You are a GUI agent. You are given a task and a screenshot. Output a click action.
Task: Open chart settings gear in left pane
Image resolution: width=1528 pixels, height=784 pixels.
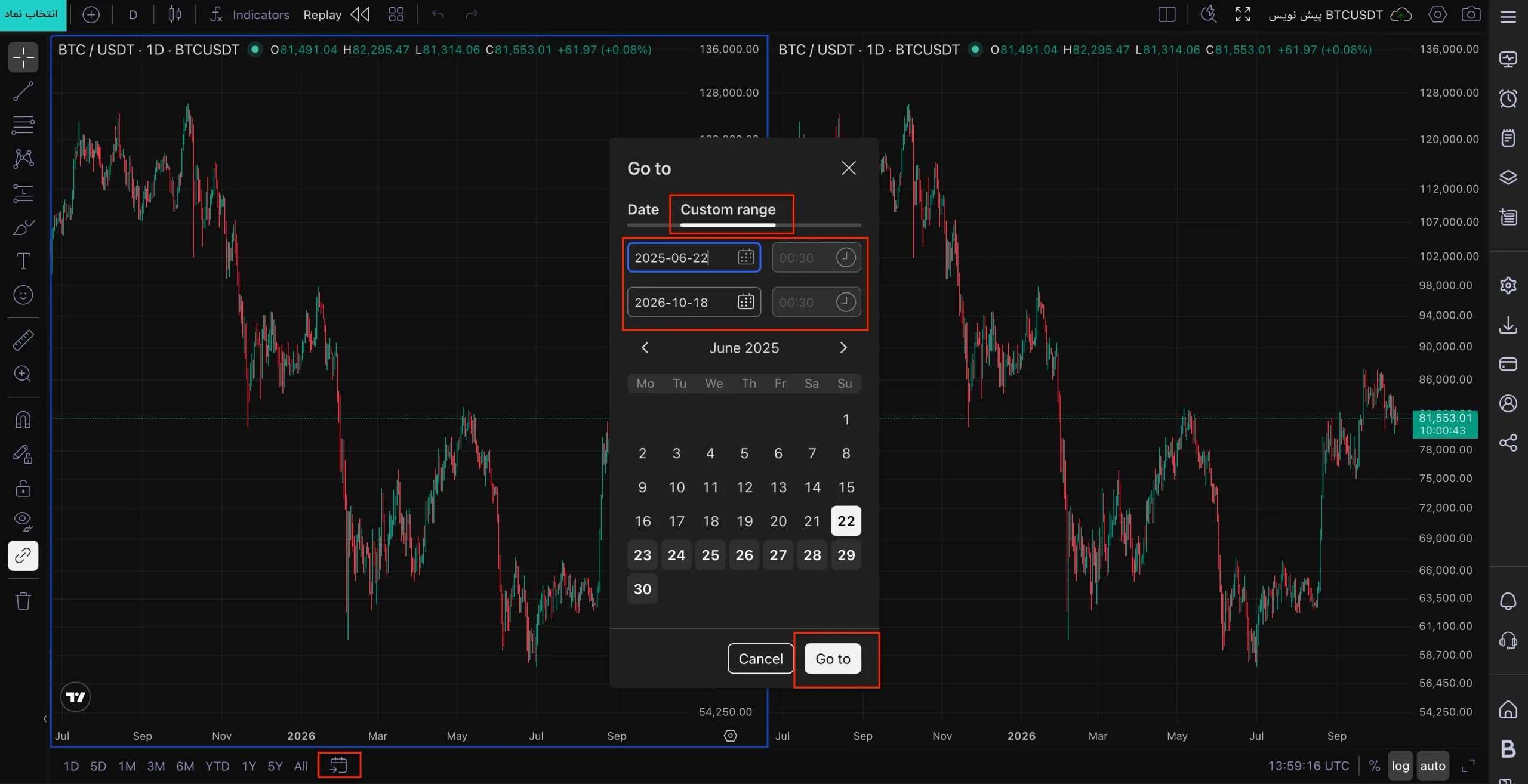click(731, 736)
